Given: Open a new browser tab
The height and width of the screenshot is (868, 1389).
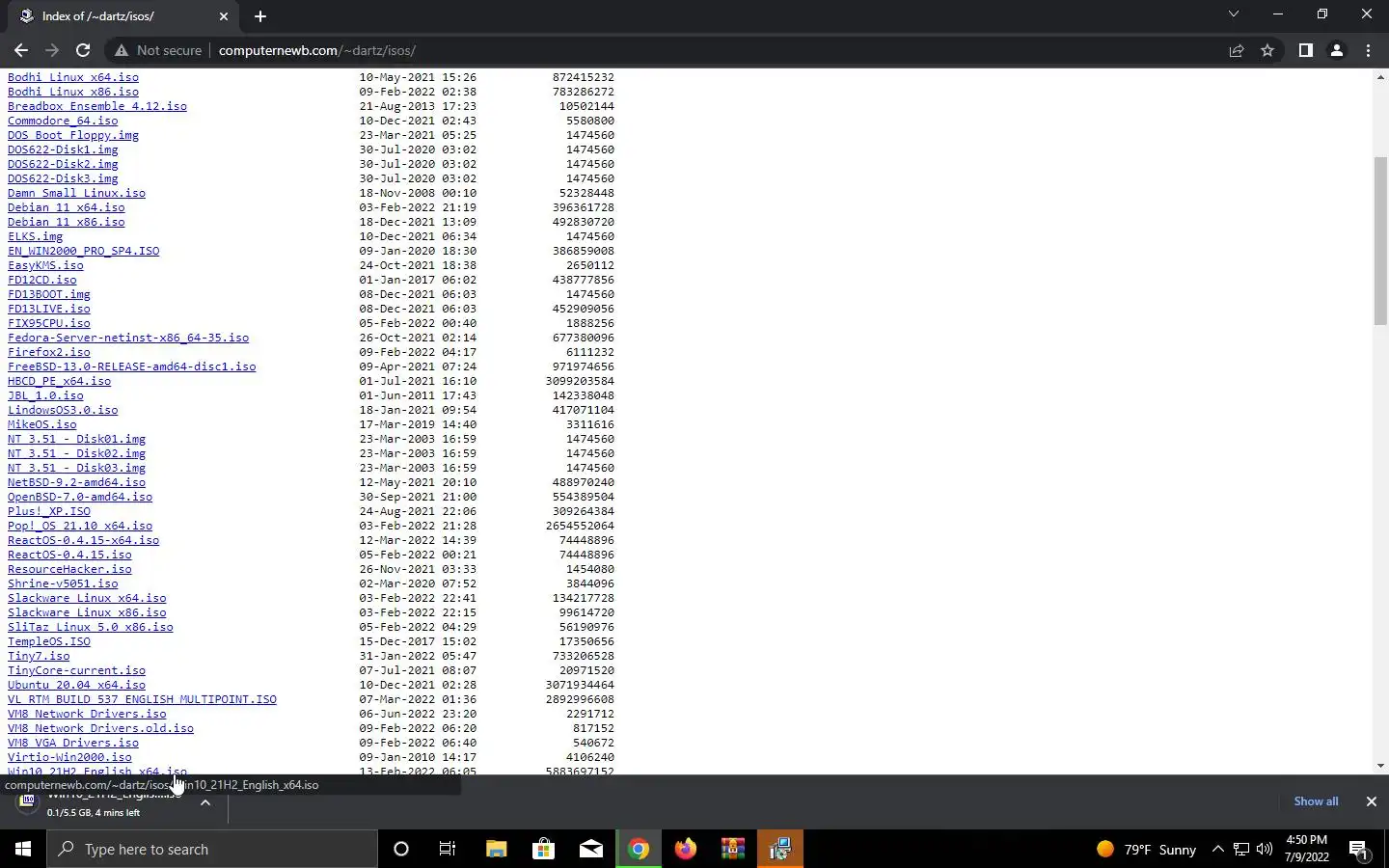Looking at the screenshot, I should click(260, 16).
